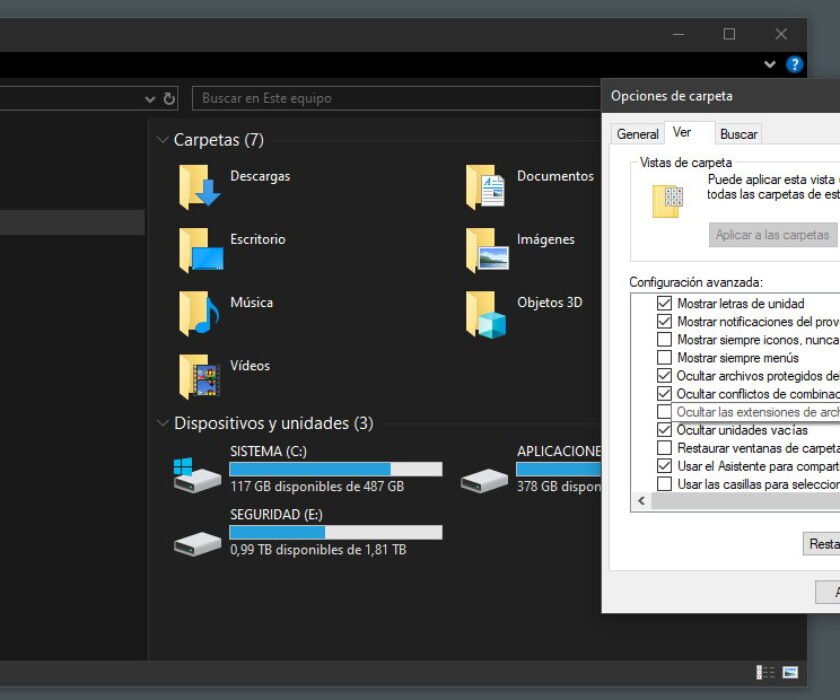Image resolution: width=840 pixels, height=700 pixels.
Task: Enable Mostrar siempre menús checkbox
Action: point(664,357)
